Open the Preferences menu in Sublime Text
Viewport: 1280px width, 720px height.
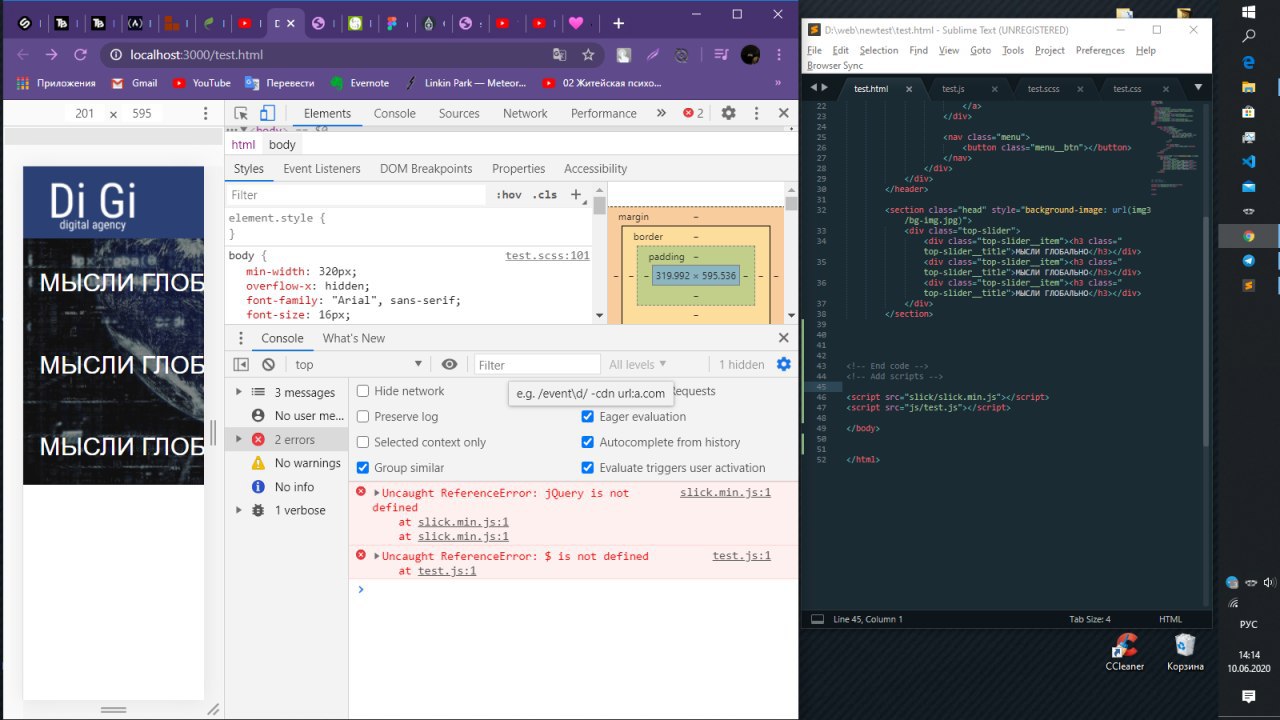(x=1100, y=50)
